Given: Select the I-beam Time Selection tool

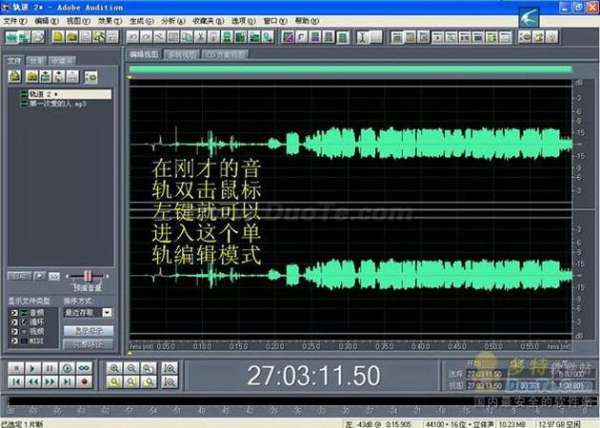Looking at the screenshot, I should pyautogui.click(x=362, y=37).
